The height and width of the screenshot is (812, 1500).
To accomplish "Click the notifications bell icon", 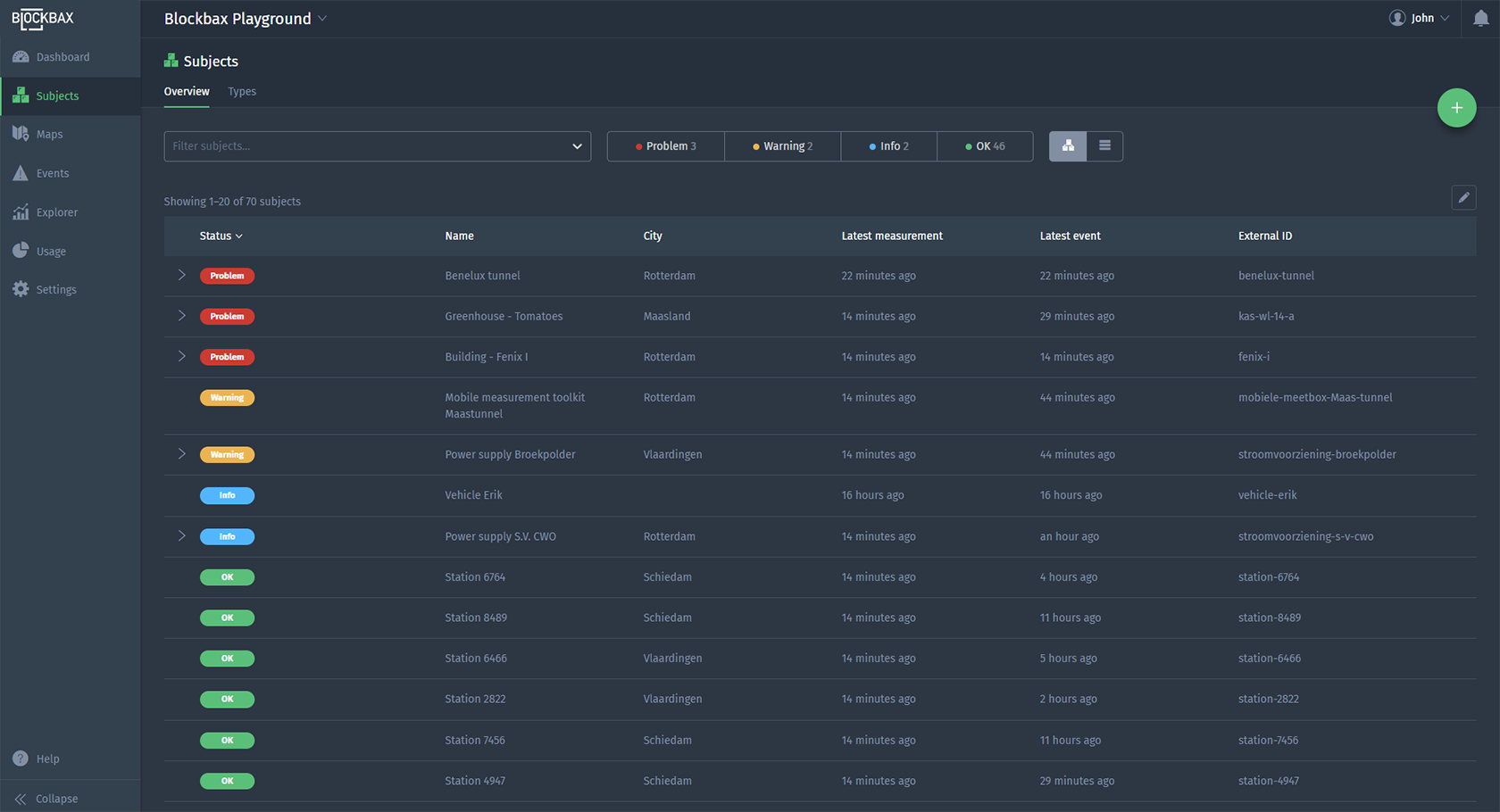I will click(1480, 19).
